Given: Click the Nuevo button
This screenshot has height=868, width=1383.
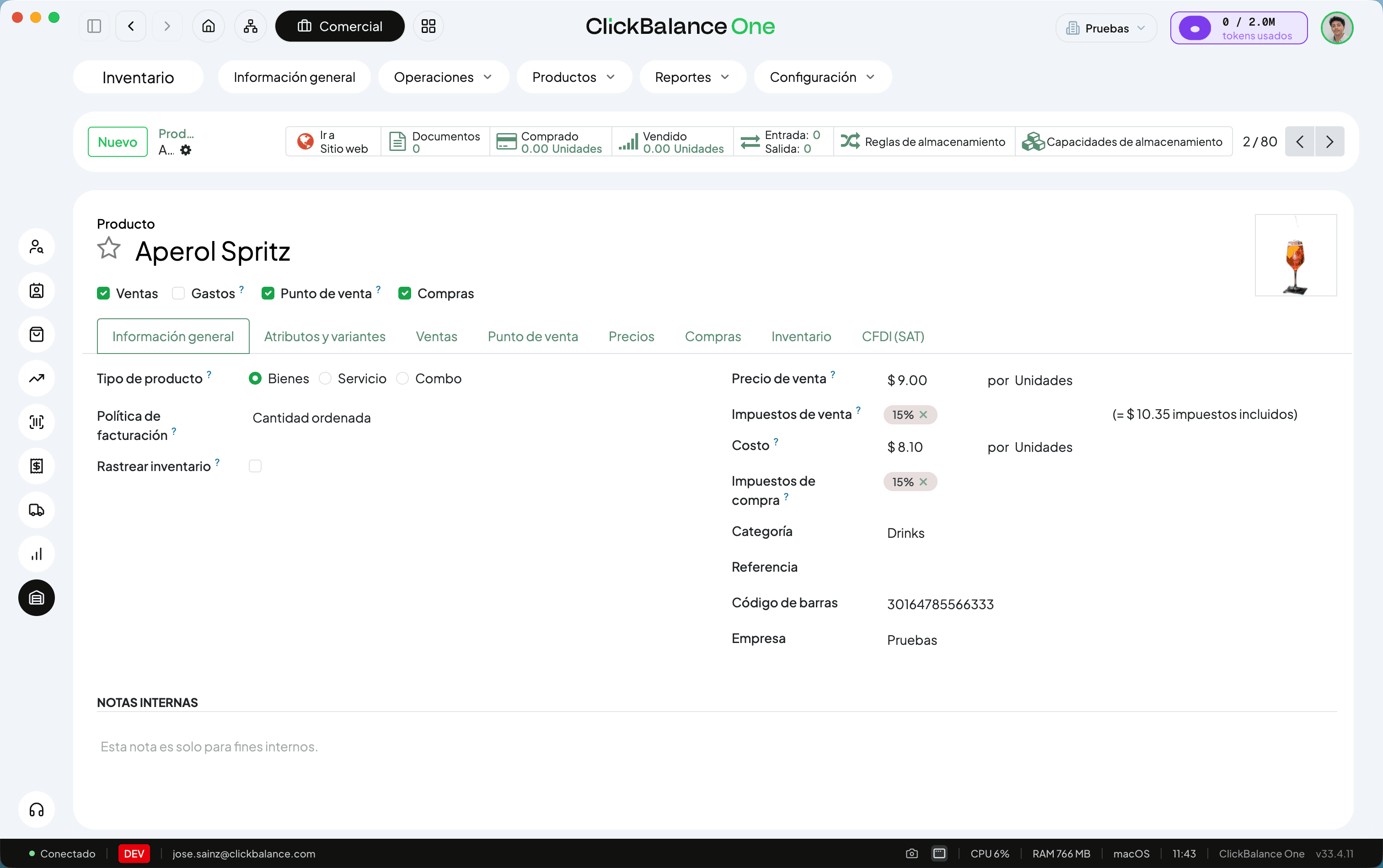Looking at the screenshot, I should pyautogui.click(x=117, y=142).
